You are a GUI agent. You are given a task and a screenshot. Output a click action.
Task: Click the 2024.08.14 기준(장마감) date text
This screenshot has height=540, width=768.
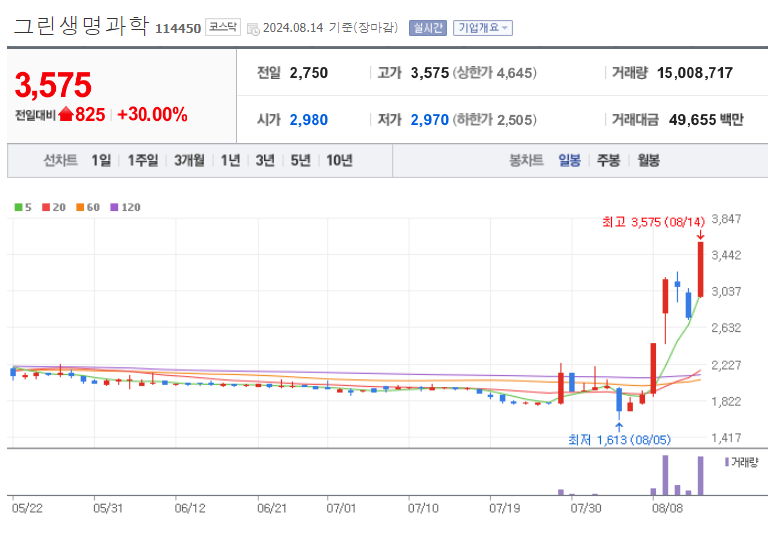pos(331,28)
